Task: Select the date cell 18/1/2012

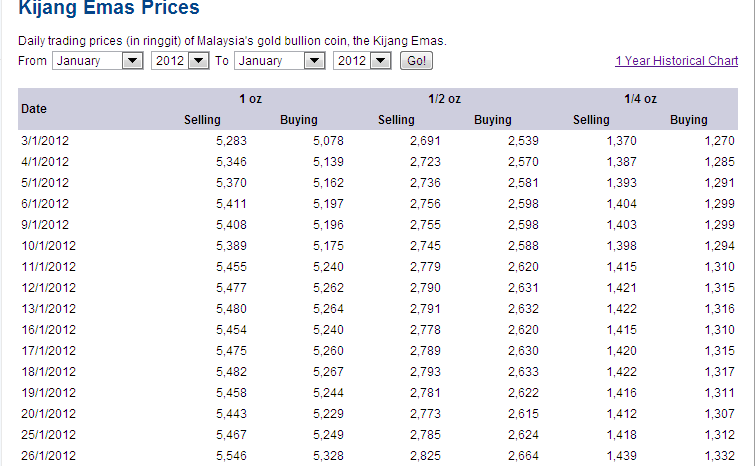Action: (49, 372)
